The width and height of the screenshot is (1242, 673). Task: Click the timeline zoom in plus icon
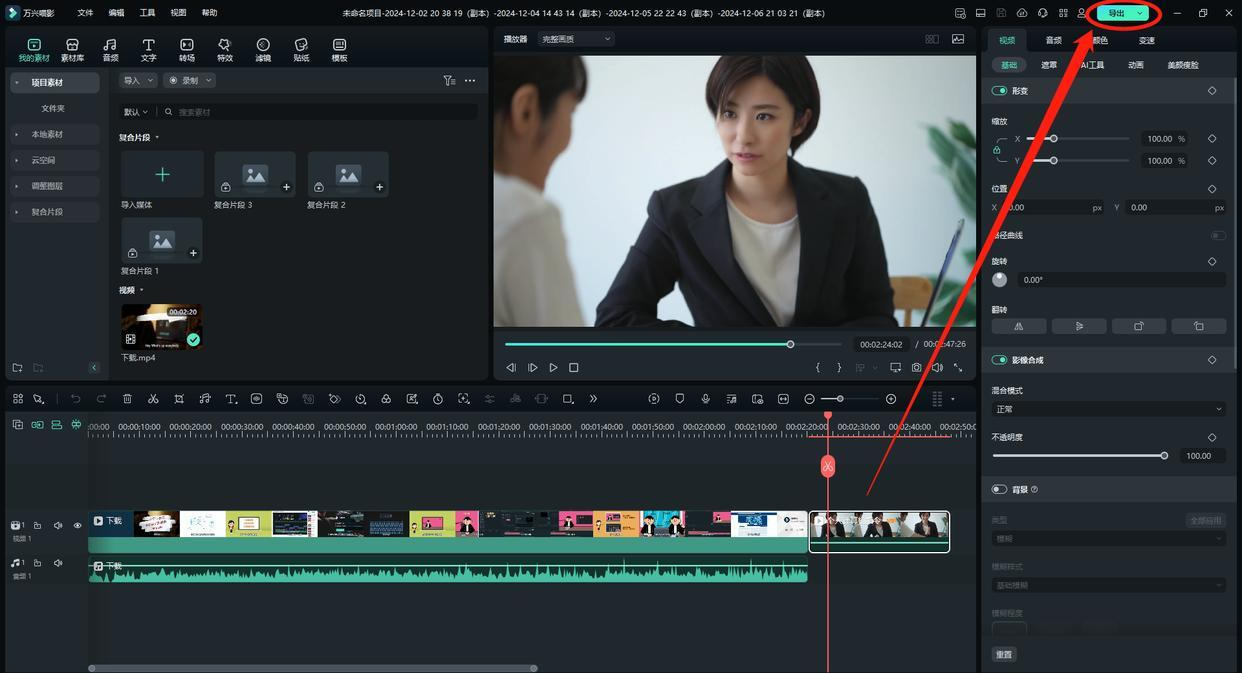coord(891,399)
